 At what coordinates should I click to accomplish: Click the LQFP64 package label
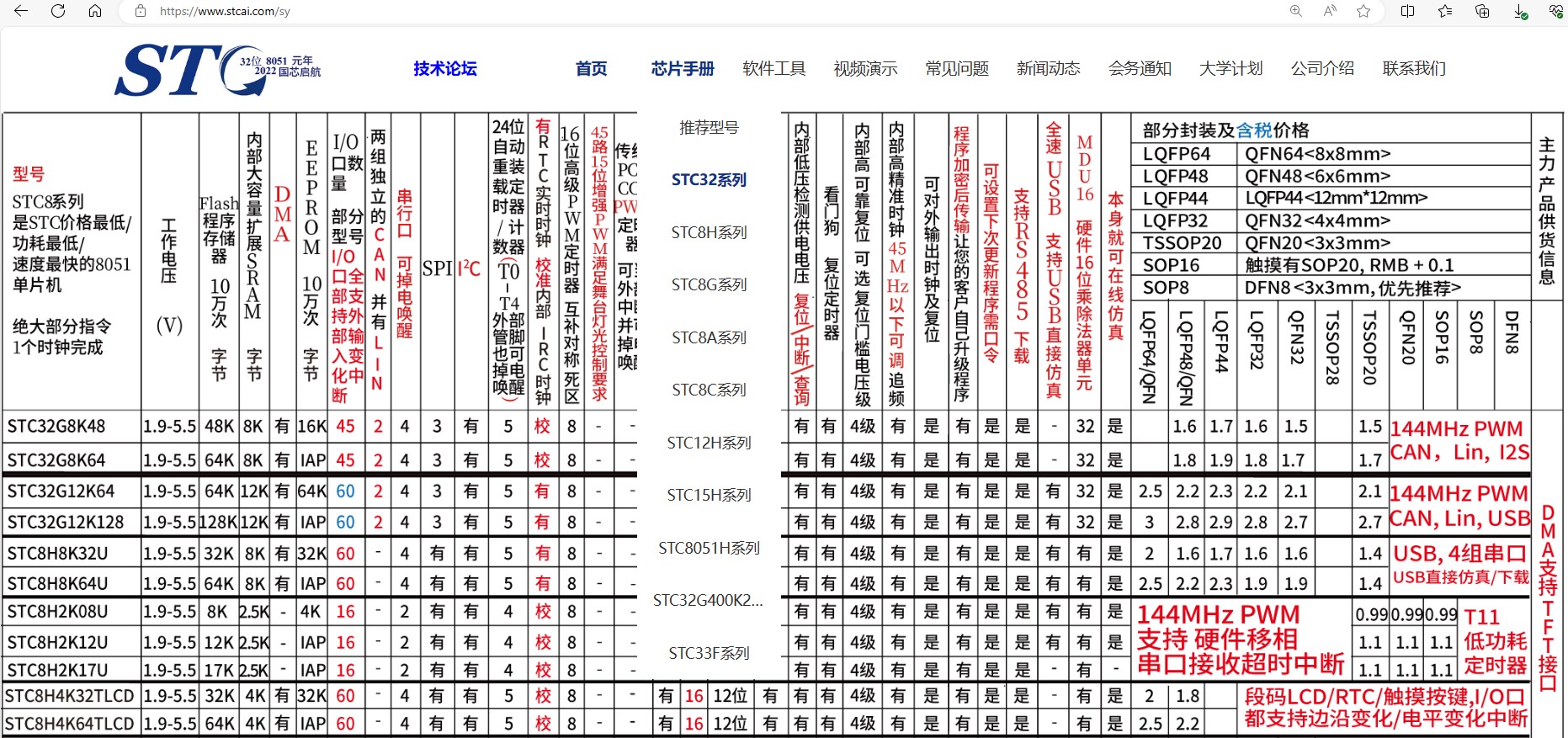[1177, 154]
